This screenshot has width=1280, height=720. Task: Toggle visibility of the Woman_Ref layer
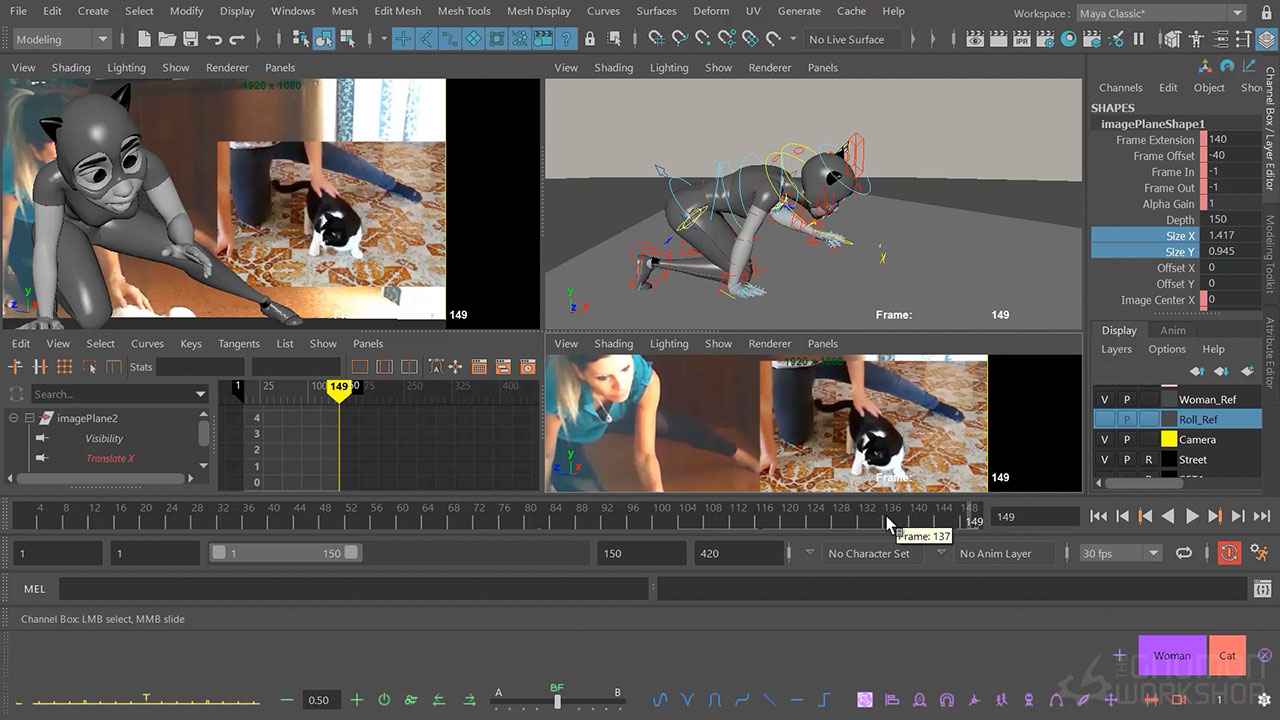coord(1105,399)
